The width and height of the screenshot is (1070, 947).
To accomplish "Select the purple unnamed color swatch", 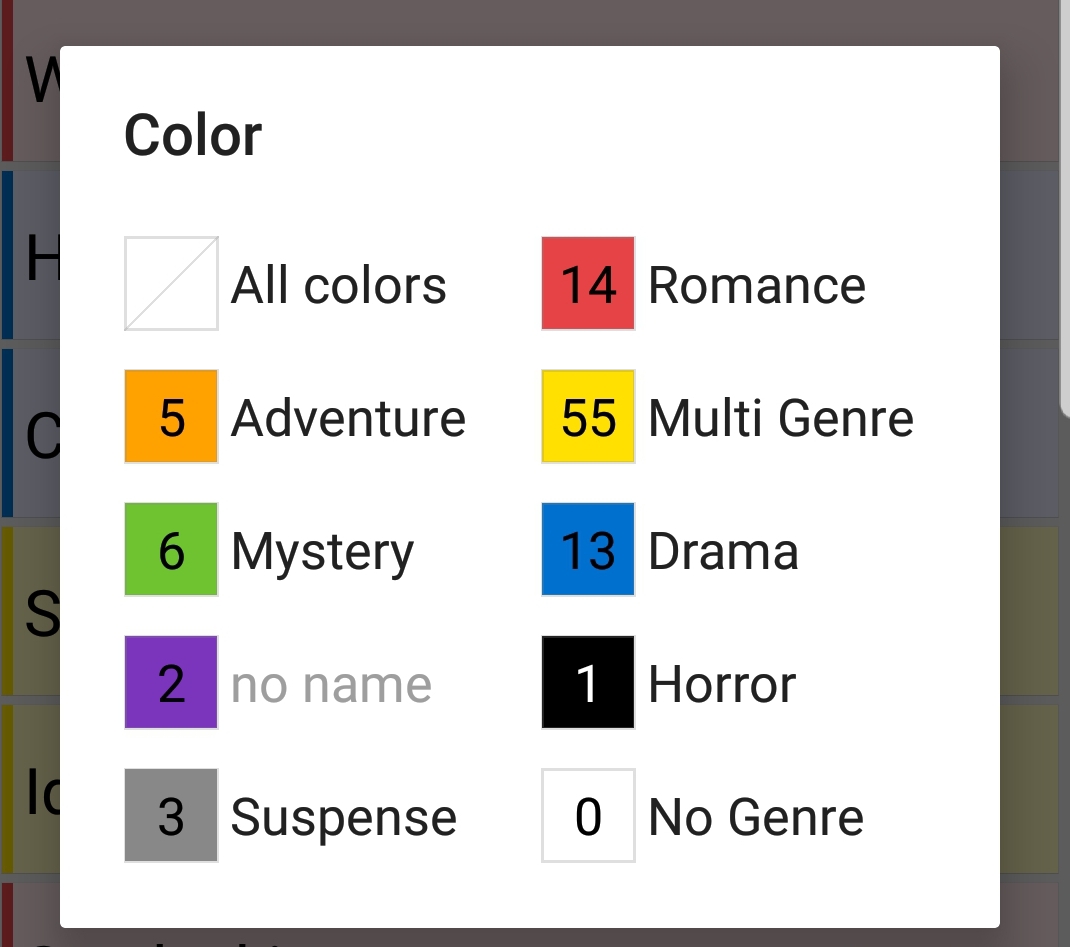I will coord(171,682).
